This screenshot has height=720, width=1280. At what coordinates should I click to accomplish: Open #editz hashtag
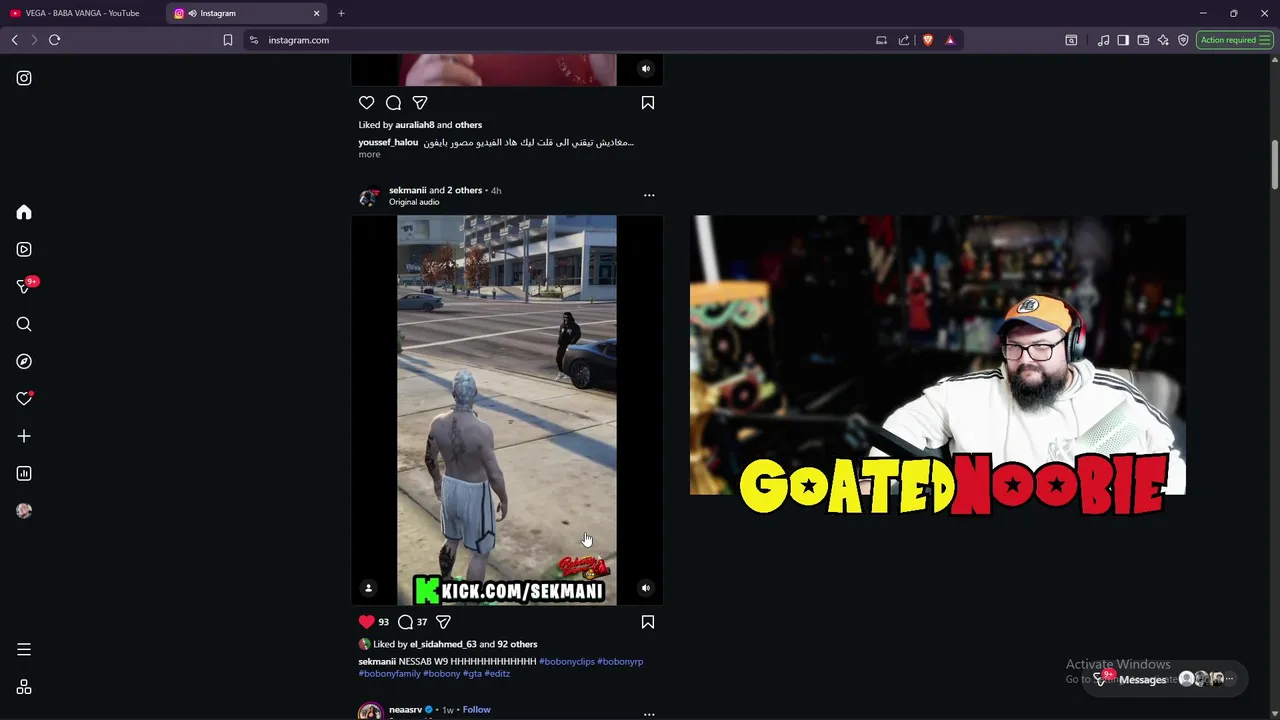[x=497, y=673]
